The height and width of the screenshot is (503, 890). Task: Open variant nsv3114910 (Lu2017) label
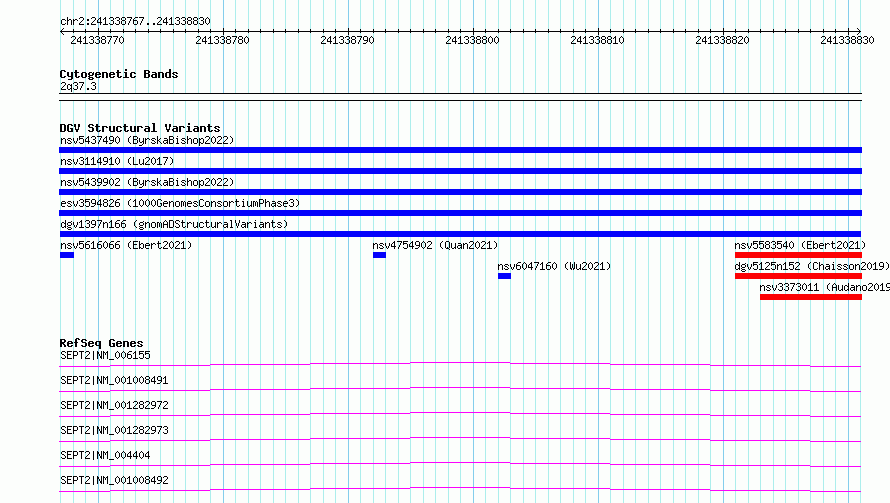click(117, 161)
